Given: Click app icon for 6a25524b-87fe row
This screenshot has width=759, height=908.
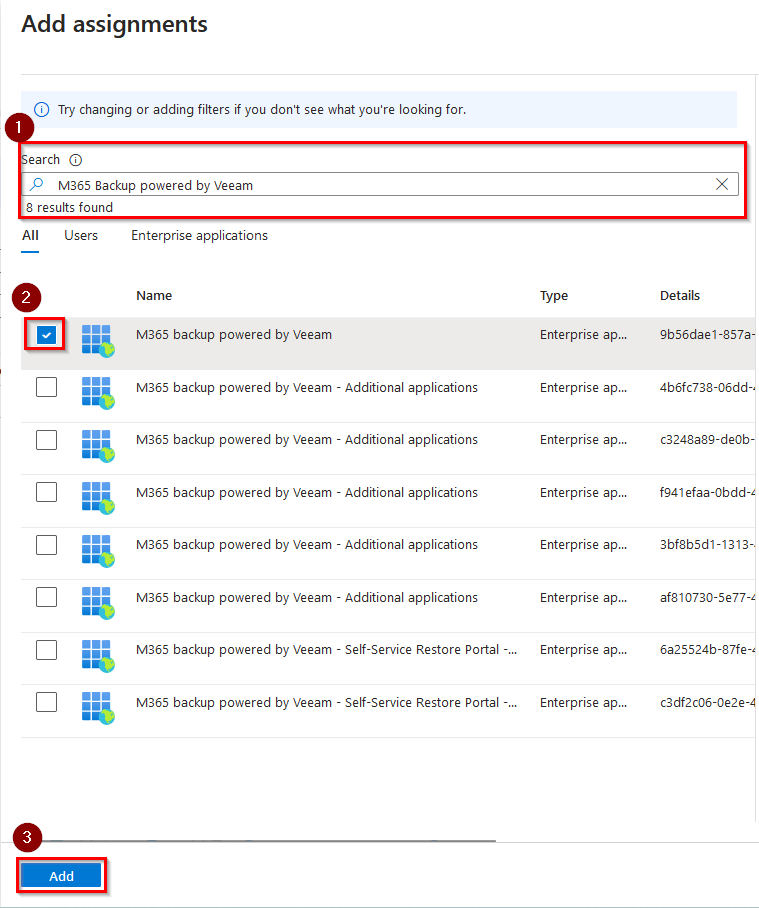Looking at the screenshot, I should click(98, 656).
